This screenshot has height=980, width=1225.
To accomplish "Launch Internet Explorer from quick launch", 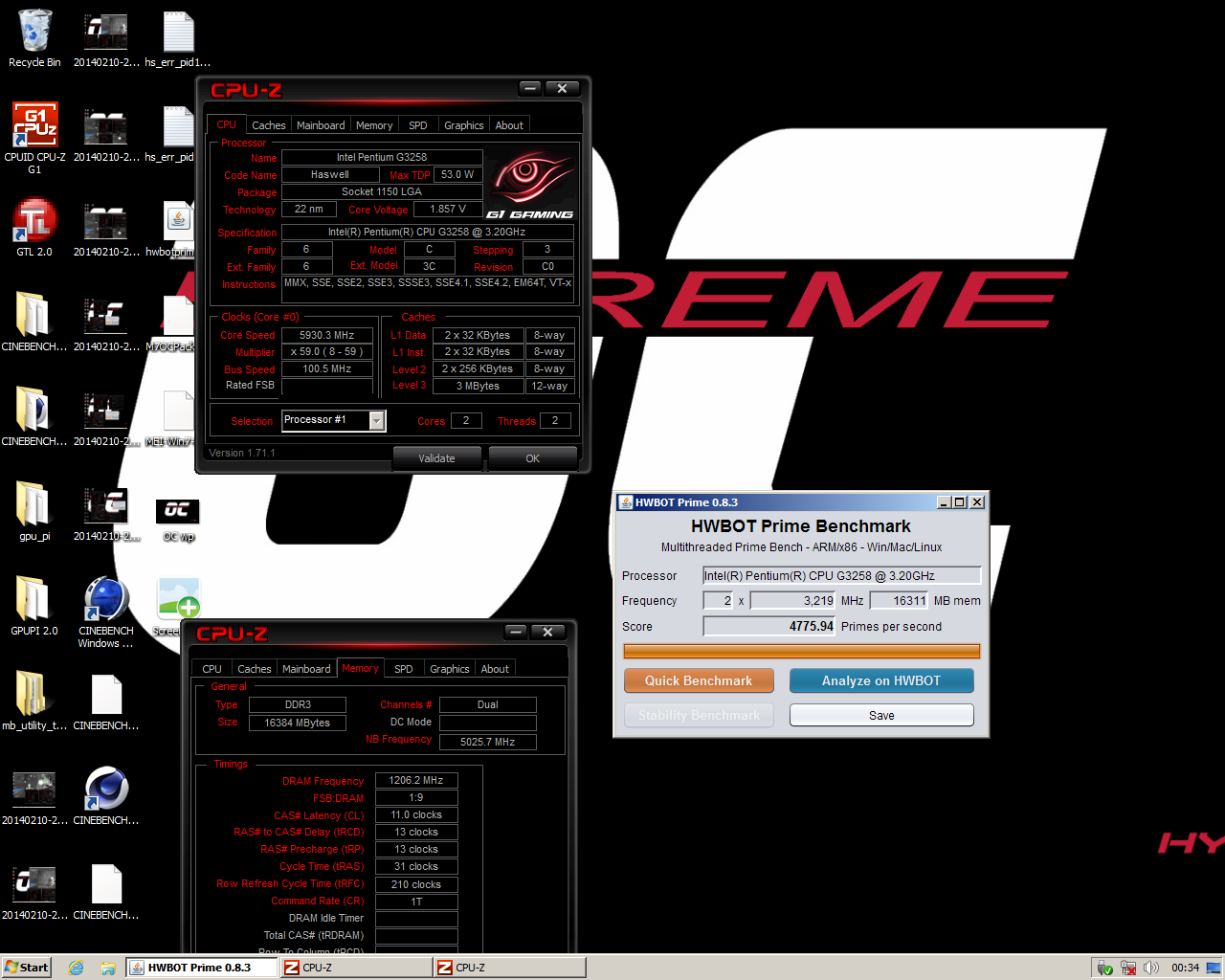I will [x=77, y=968].
